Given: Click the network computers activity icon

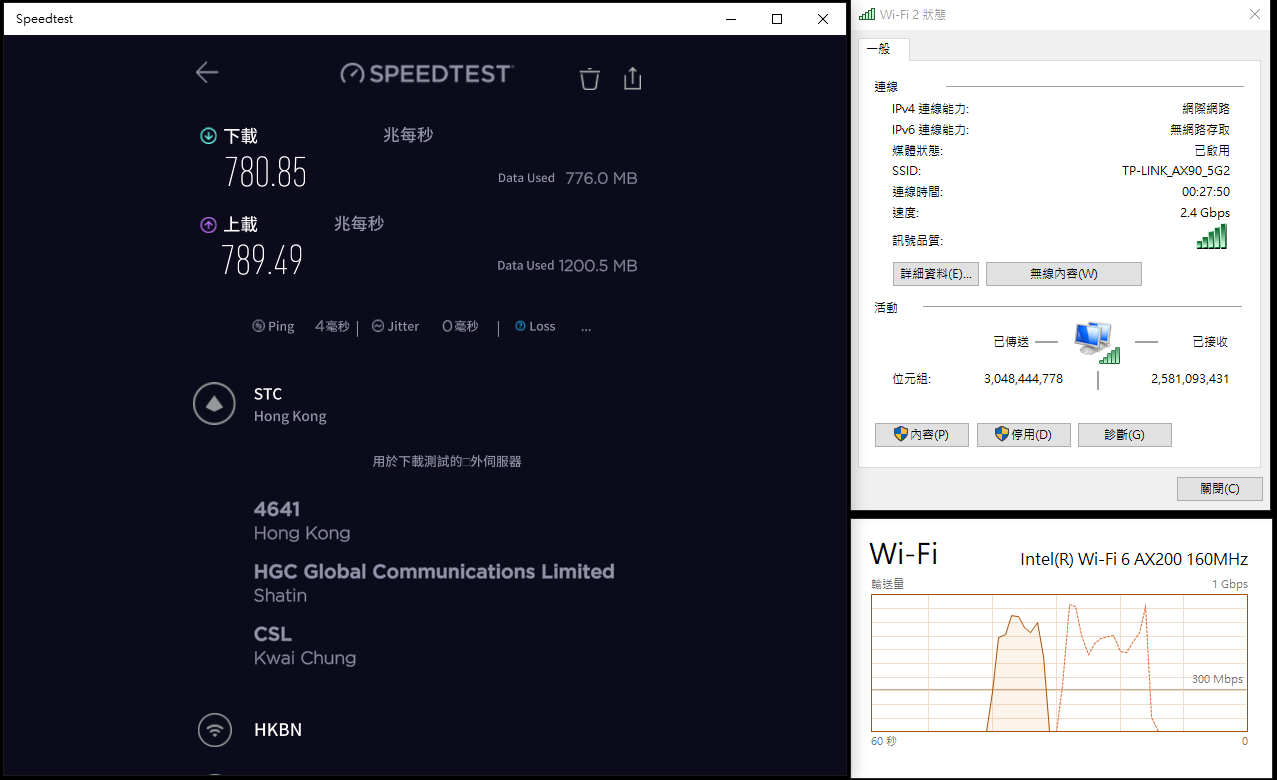Looking at the screenshot, I should (x=1097, y=342).
